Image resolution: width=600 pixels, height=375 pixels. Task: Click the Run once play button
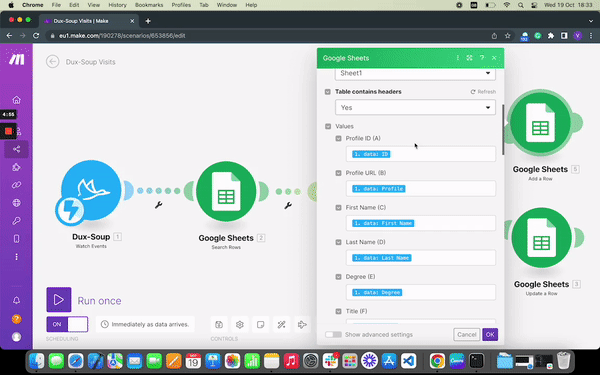tap(59, 300)
